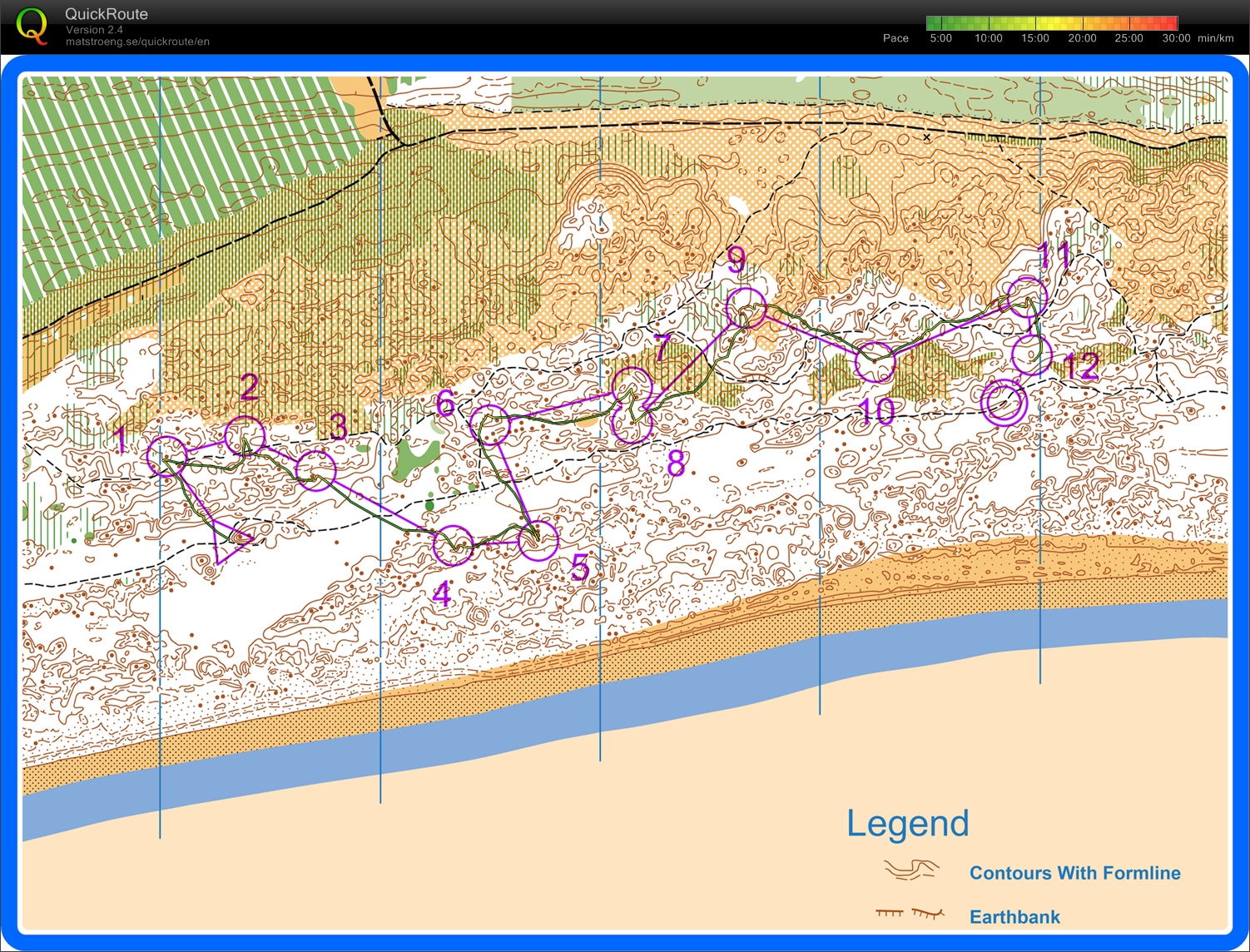Click the 30:00 pace scale label
This screenshot has width=1250, height=952.
point(1175,38)
